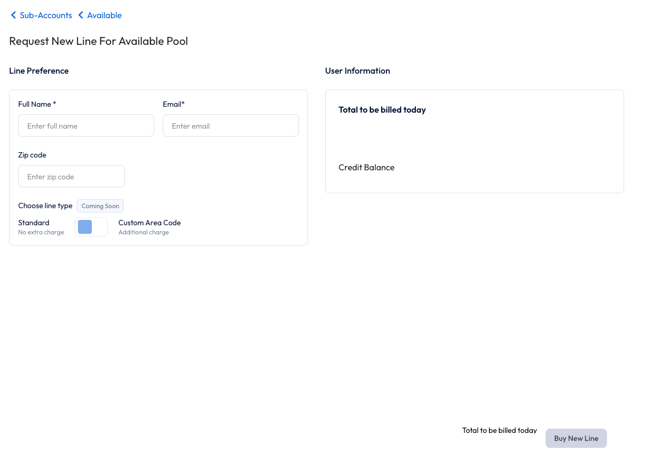Choose the Custom Area Code option
Screen dimensions: 670x458
tap(149, 223)
